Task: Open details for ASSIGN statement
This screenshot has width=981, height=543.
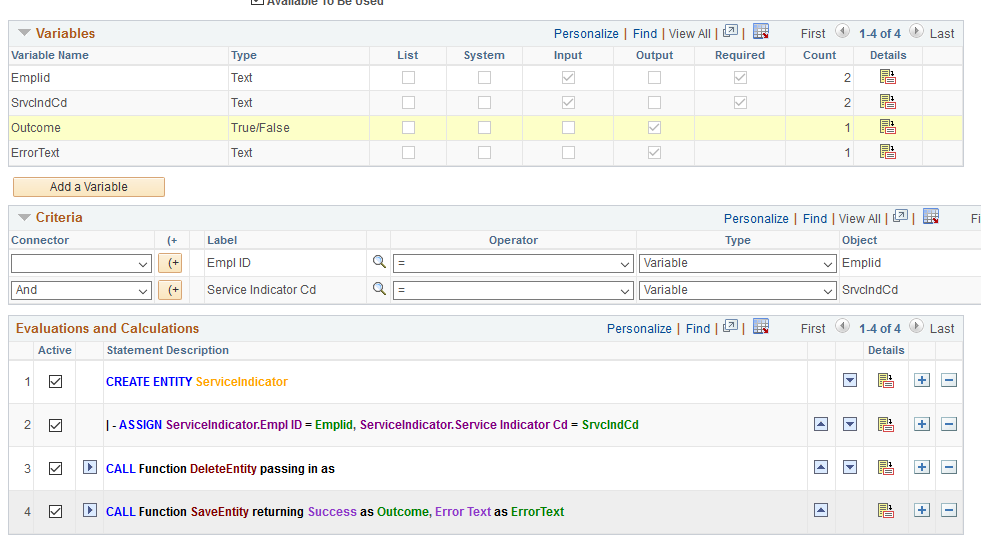Action: [885, 424]
